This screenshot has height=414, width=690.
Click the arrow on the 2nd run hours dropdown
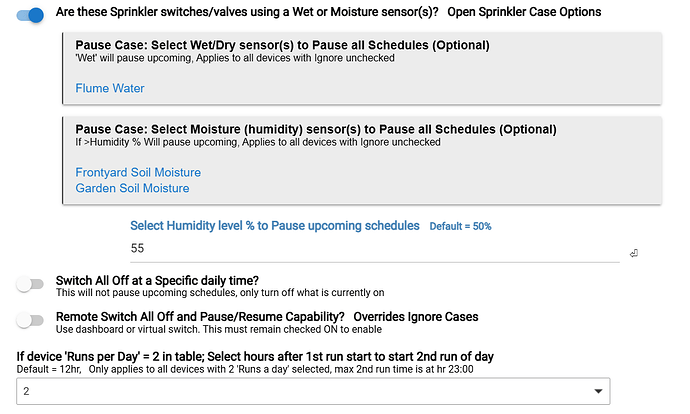598,391
